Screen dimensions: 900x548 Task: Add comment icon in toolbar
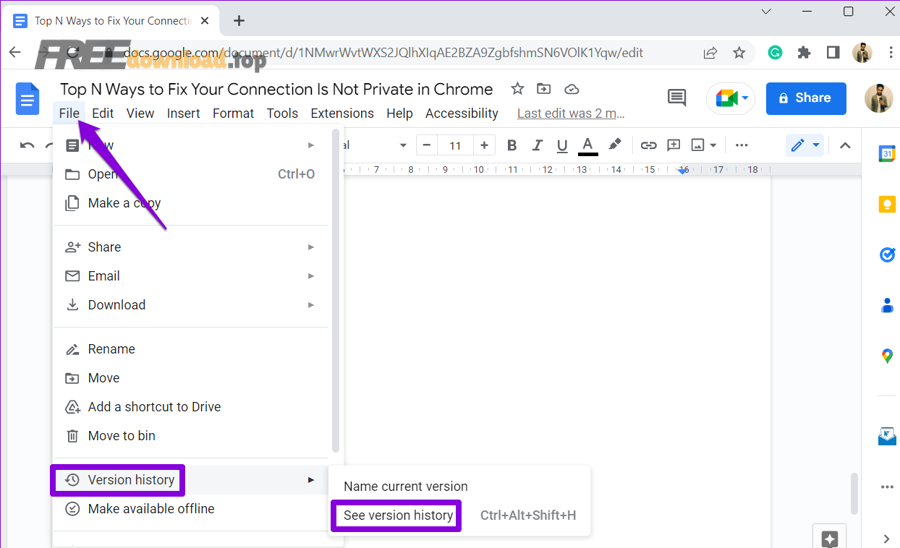click(673, 145)
